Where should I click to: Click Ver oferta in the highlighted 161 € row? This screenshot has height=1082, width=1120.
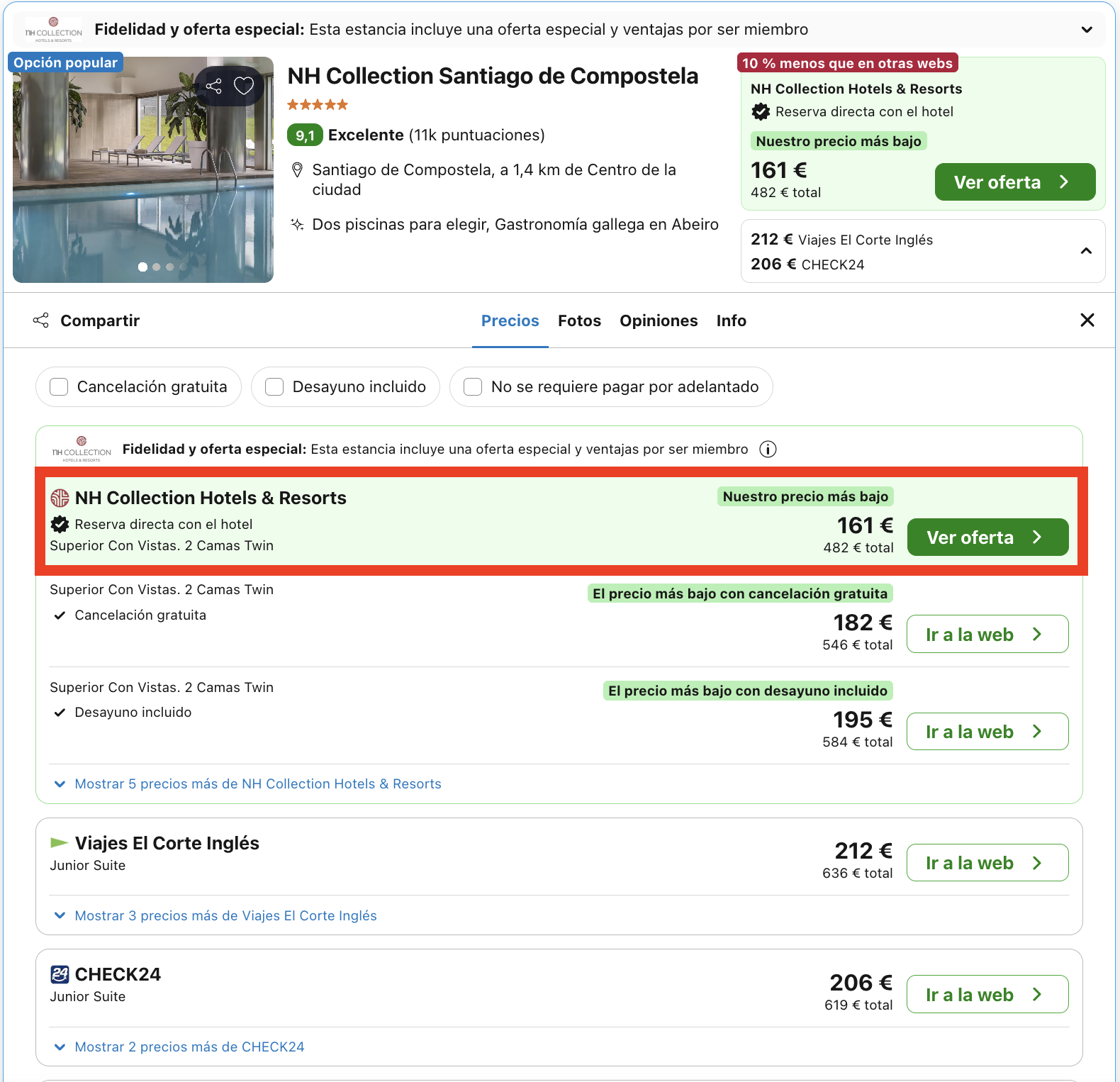[x=987, y=537]
